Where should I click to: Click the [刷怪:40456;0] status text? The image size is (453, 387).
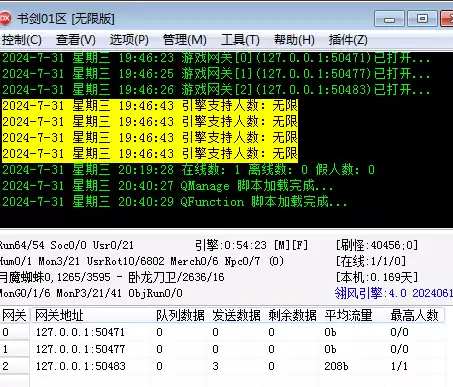coord(377,246)
